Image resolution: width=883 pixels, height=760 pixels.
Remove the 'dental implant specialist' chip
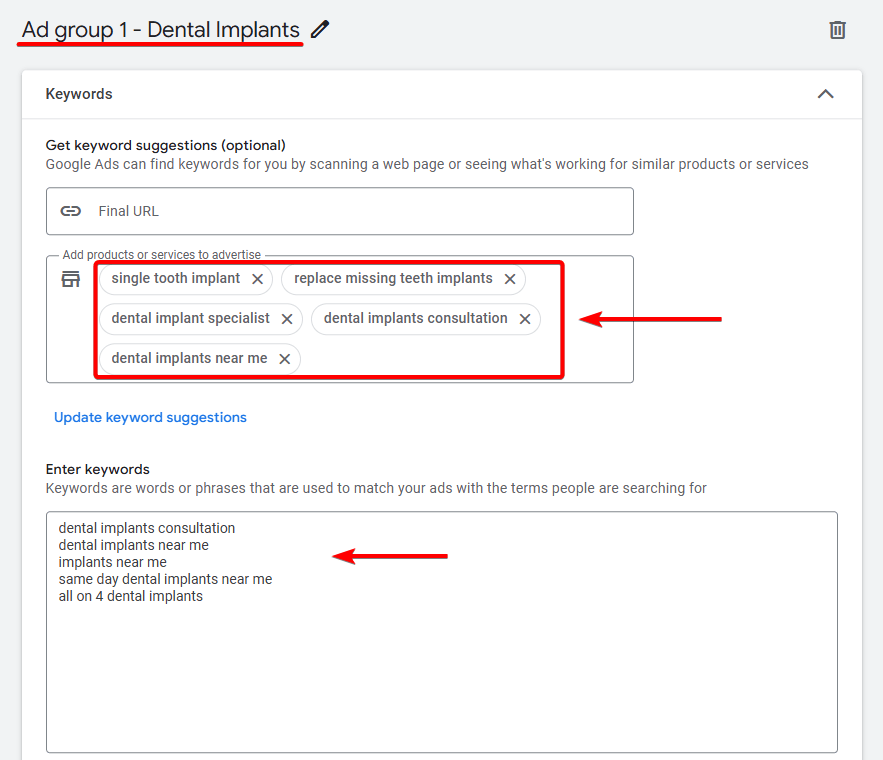287,319
